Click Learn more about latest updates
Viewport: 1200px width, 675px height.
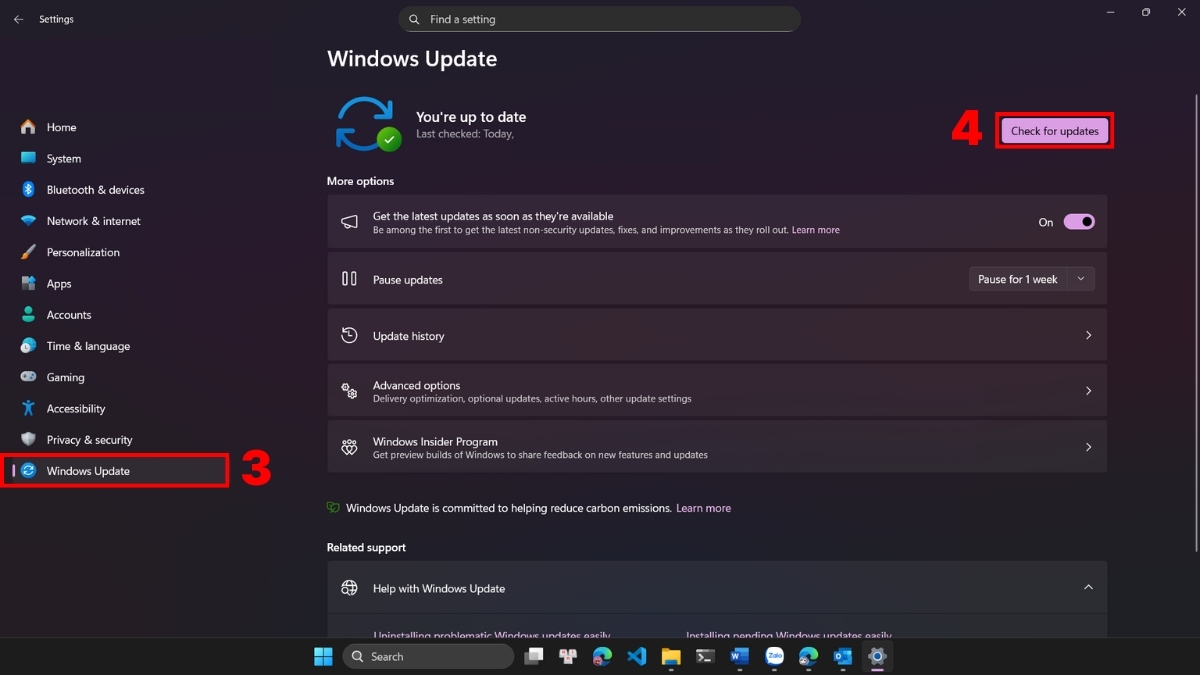(816, 230)
